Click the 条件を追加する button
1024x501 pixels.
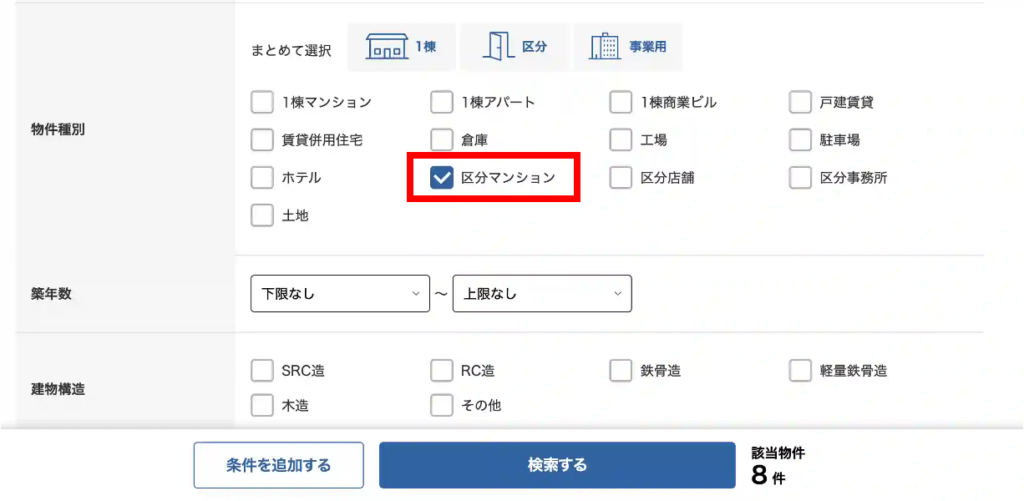[x=278, y=465]
